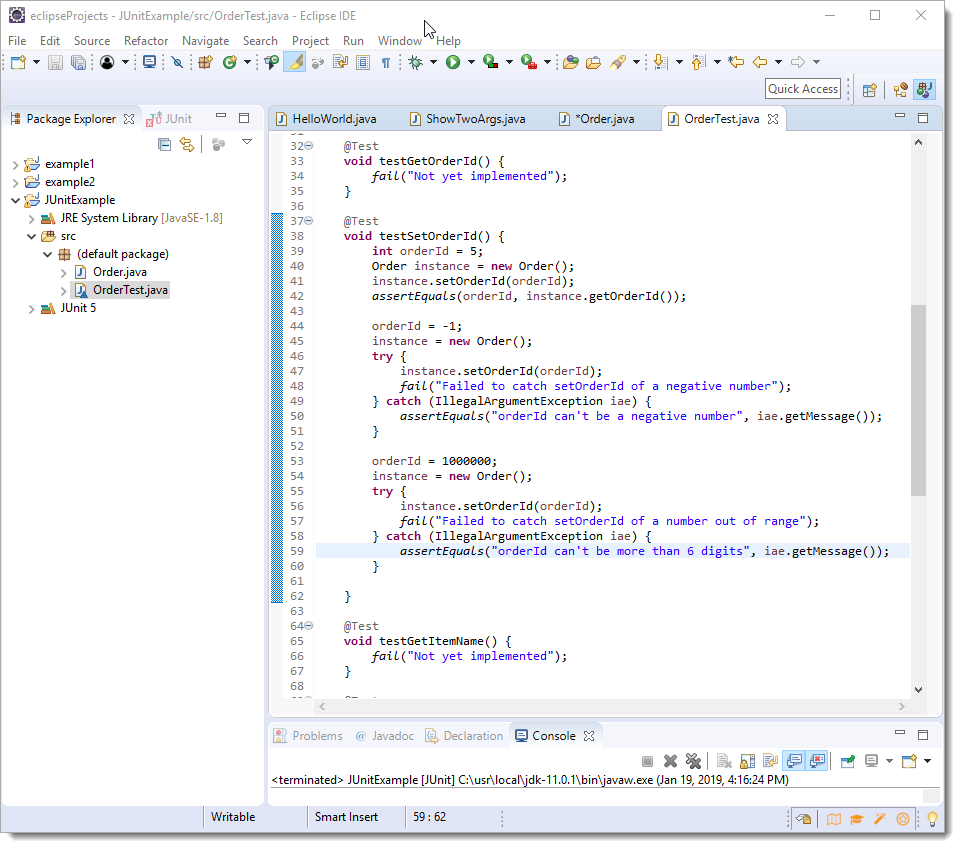
Task: Select the active Java perspective button
Action: [x=924, y=89]
